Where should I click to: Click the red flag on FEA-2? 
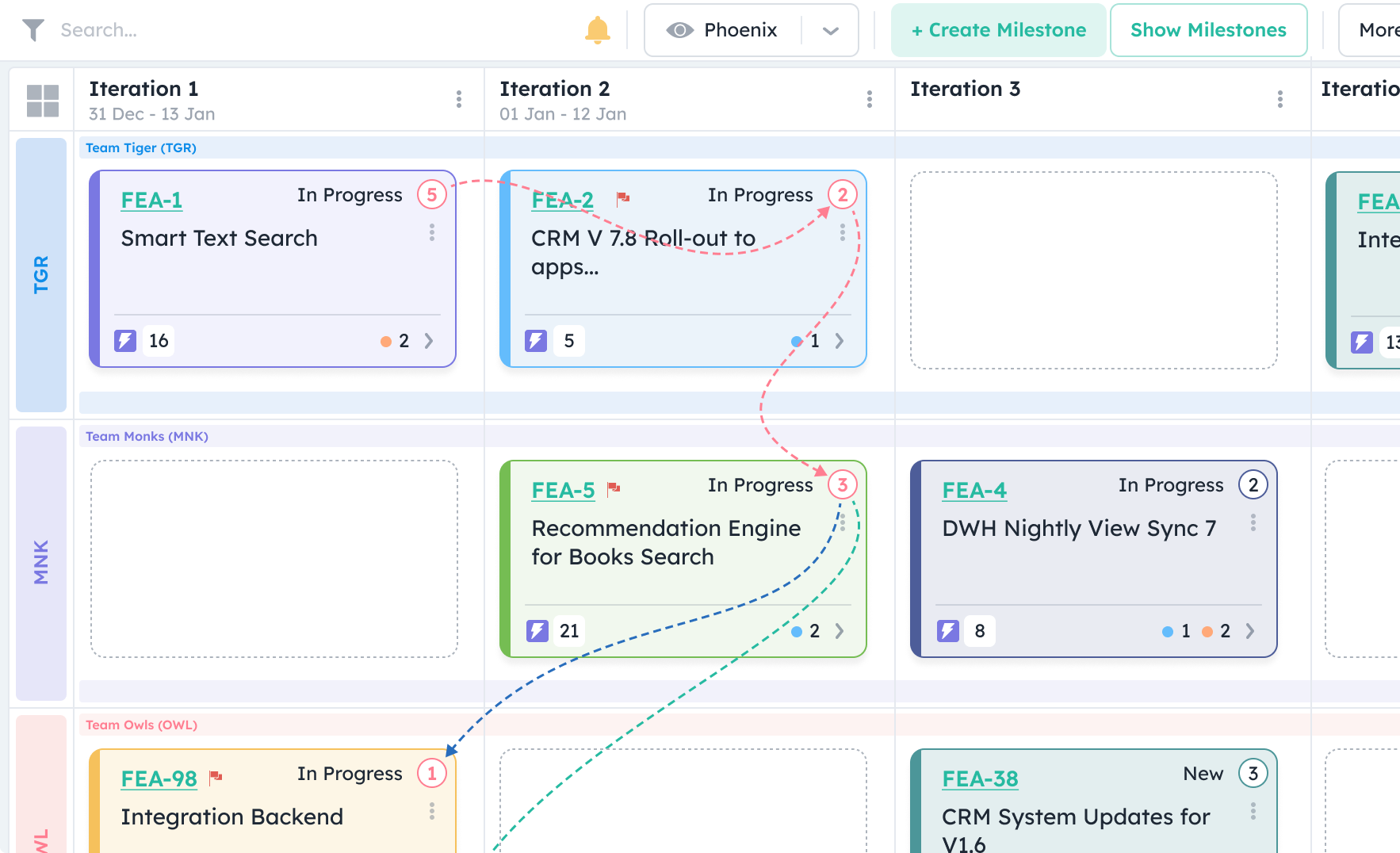point(623,197)
